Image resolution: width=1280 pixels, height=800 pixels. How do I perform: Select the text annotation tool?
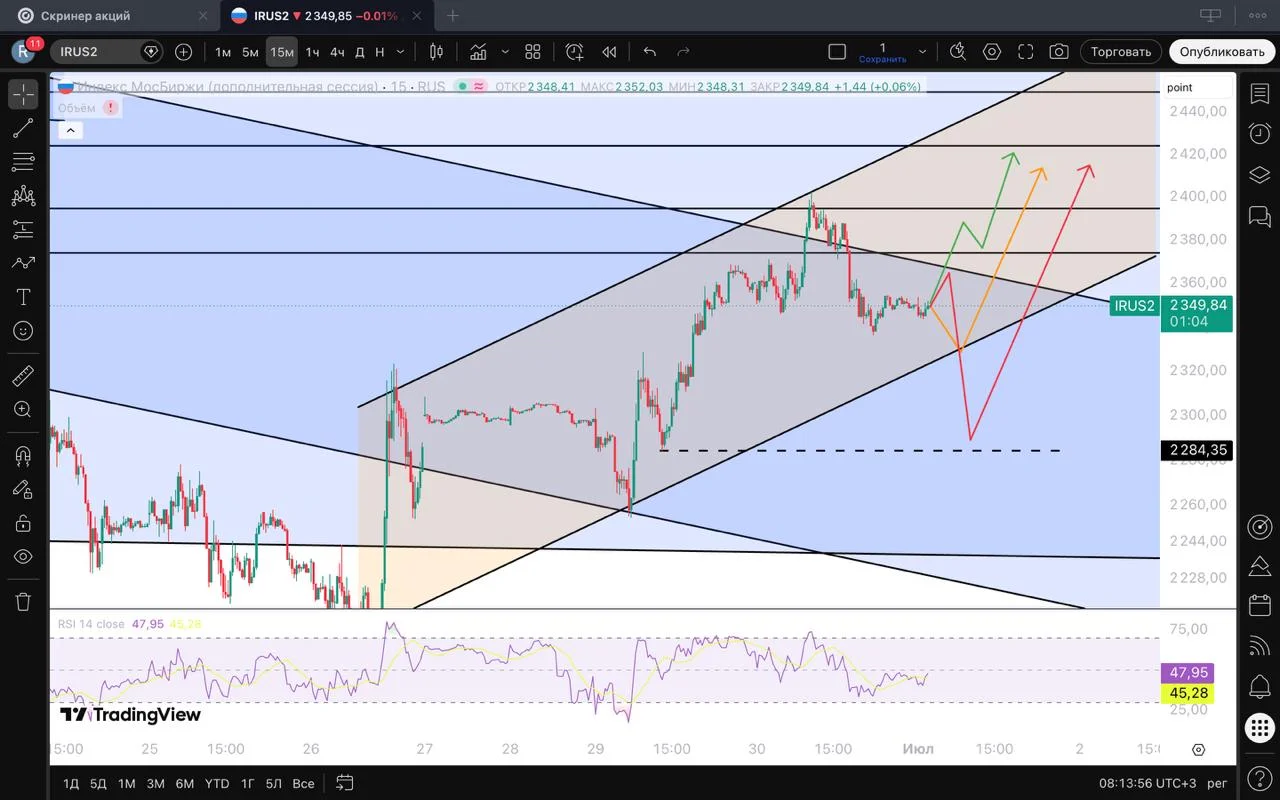point(23,297)
